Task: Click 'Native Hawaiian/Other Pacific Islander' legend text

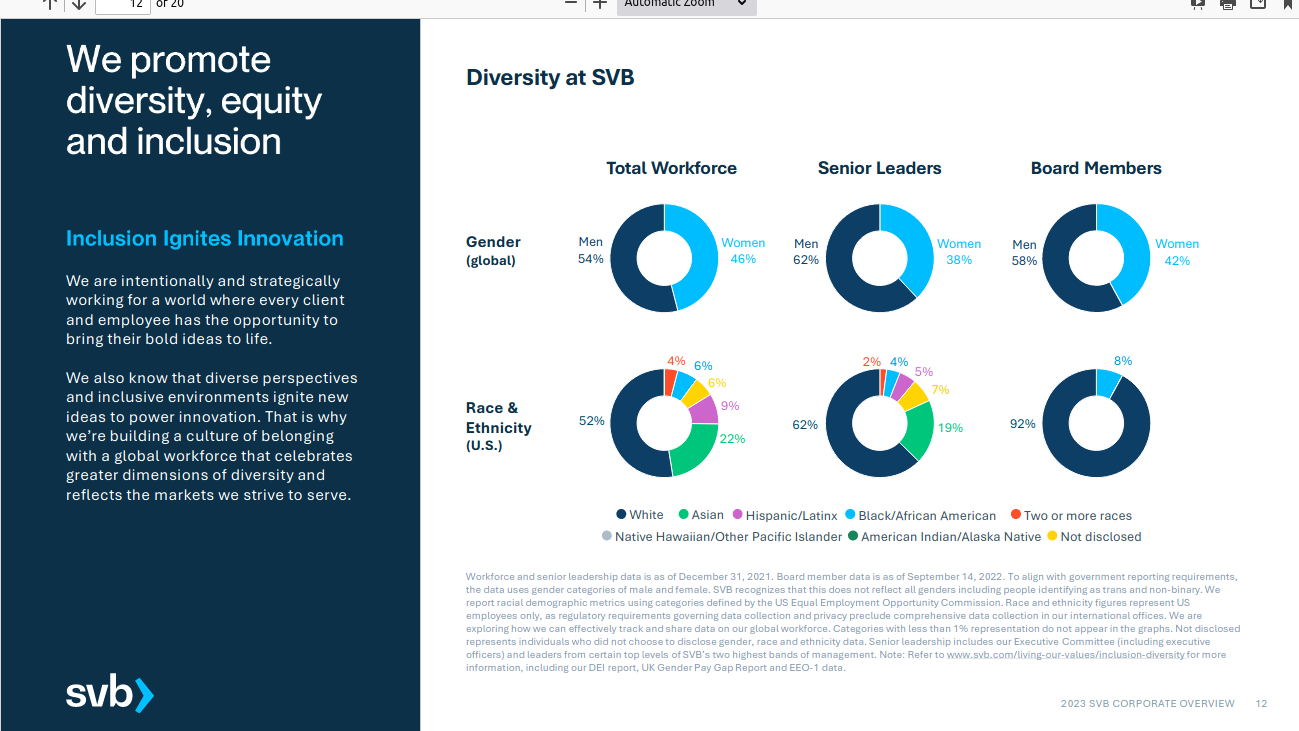Action: [729, 537]
